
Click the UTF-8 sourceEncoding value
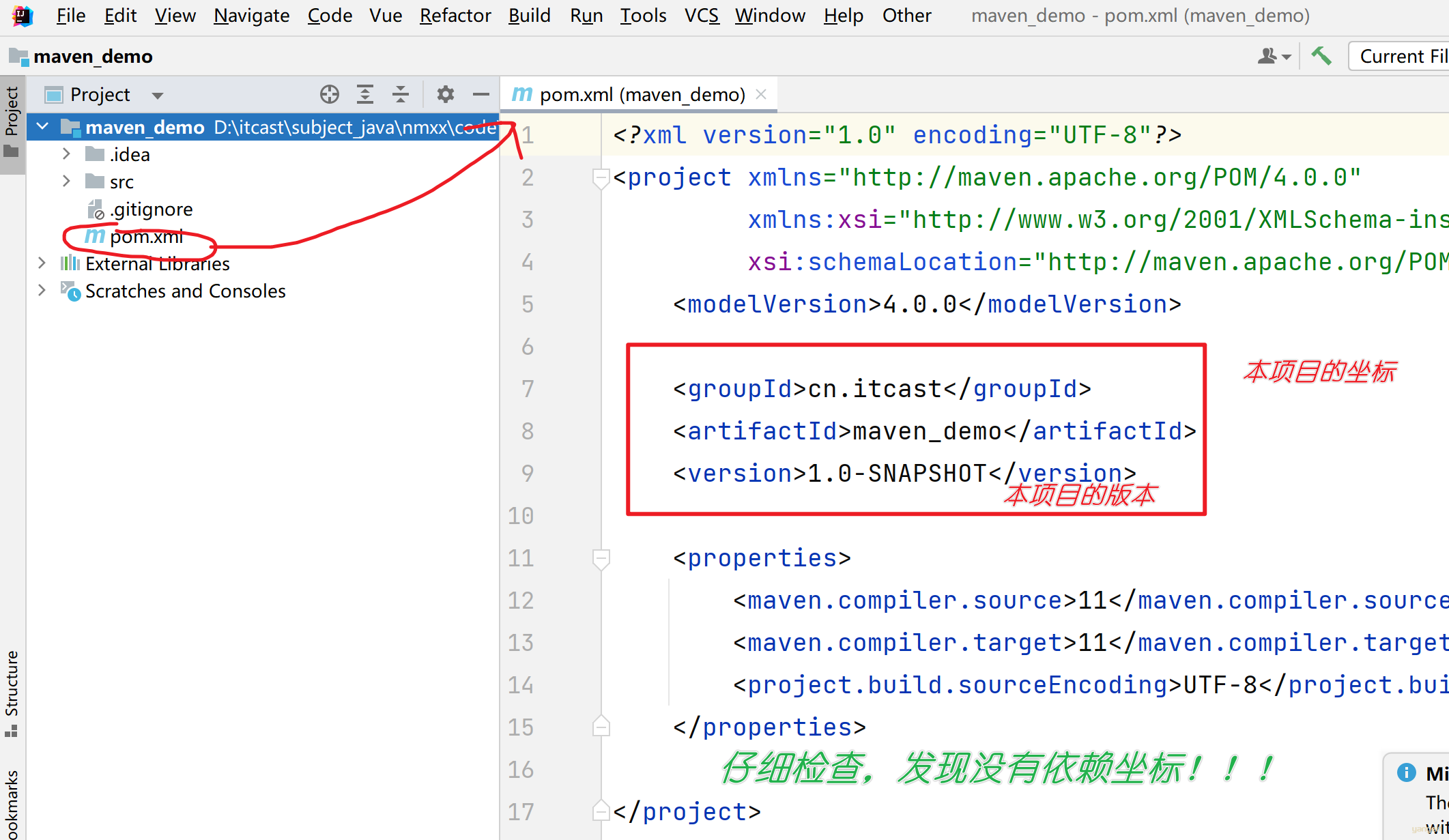click(x=1220, y=685)
